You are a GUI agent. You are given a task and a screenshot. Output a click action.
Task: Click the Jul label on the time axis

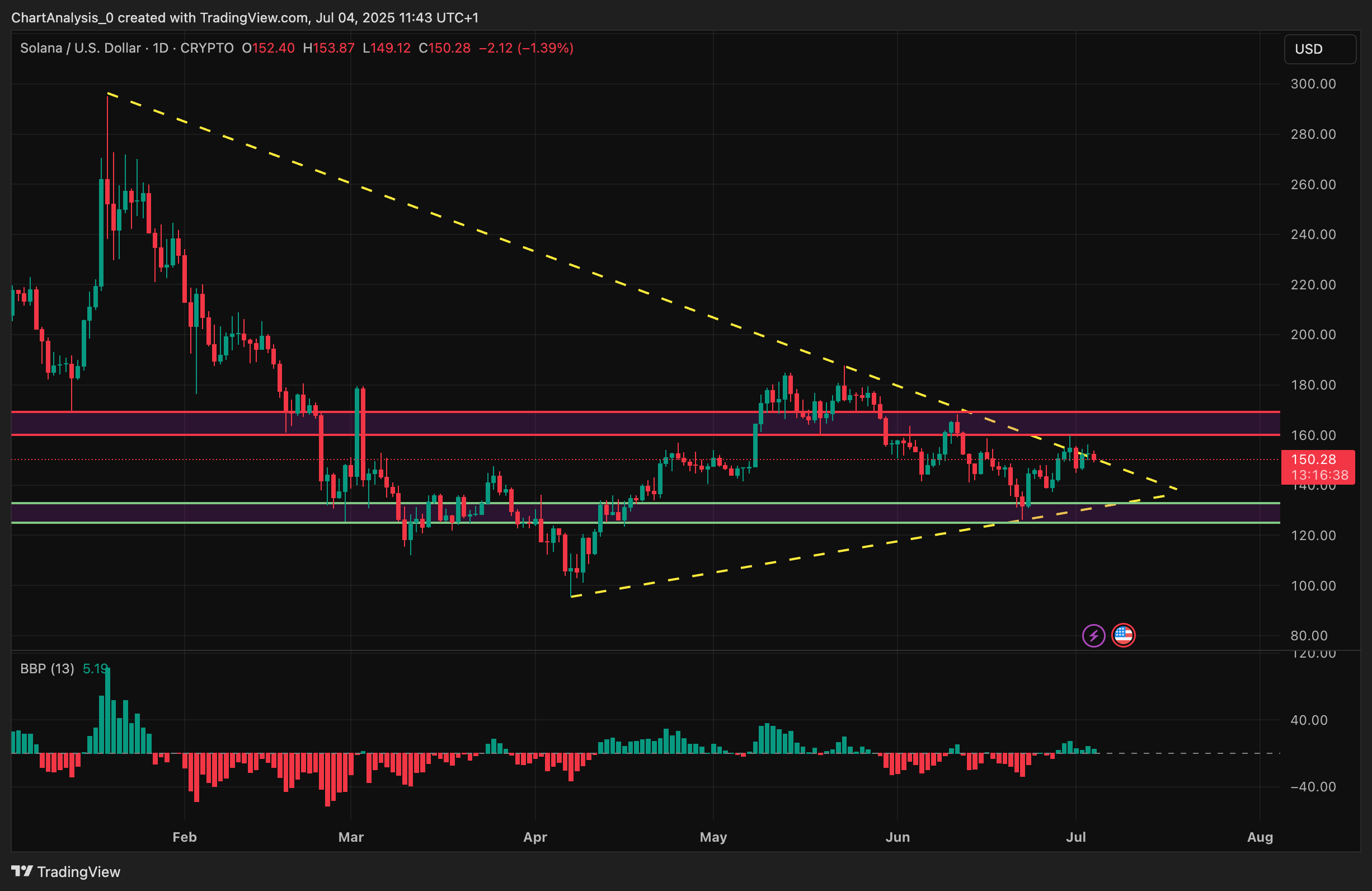pyautogui.click(x=1075, y=837)
